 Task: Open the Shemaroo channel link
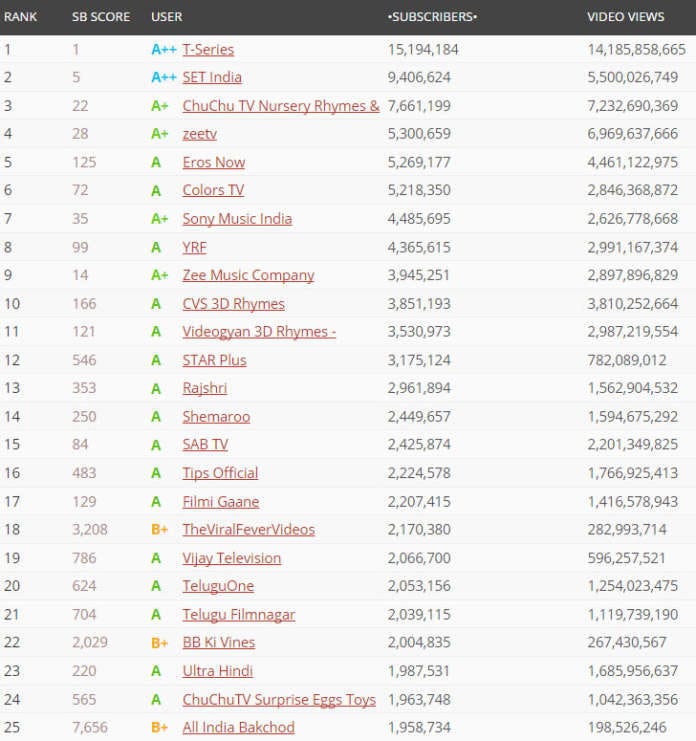pyautogui.click(x=216, y=416)
